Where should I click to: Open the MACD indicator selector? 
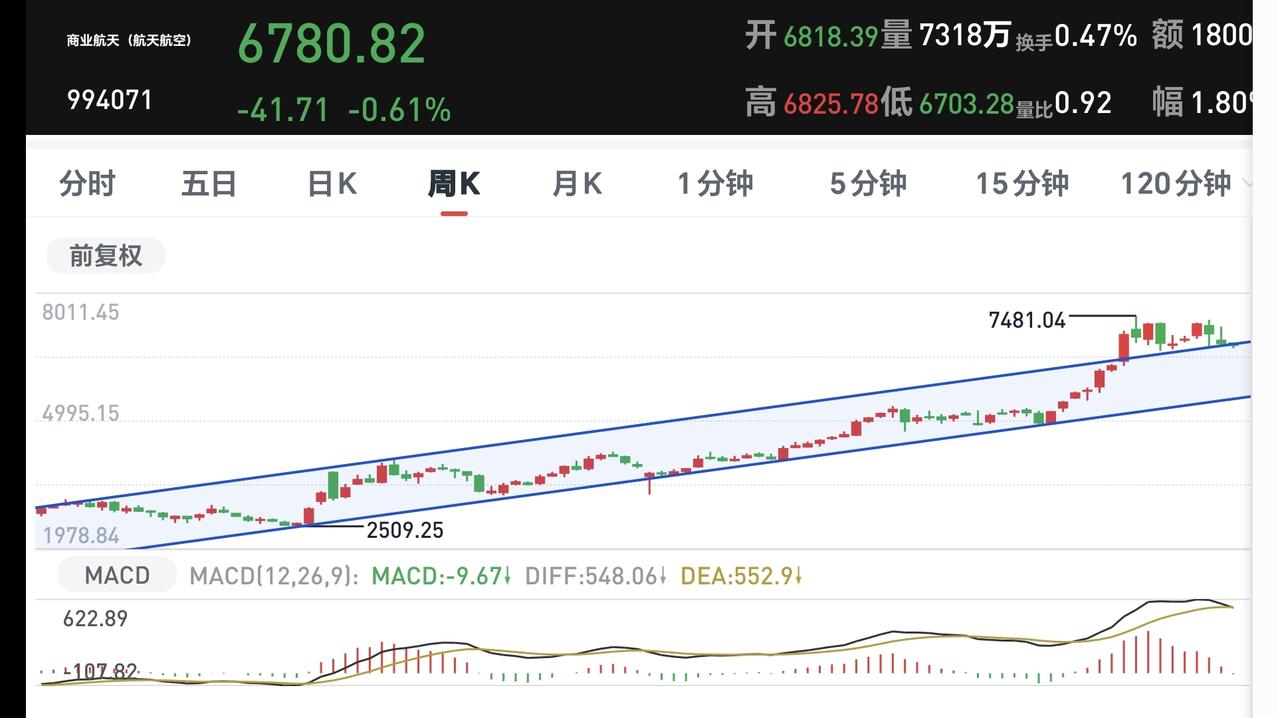click(x=116, y=575)
